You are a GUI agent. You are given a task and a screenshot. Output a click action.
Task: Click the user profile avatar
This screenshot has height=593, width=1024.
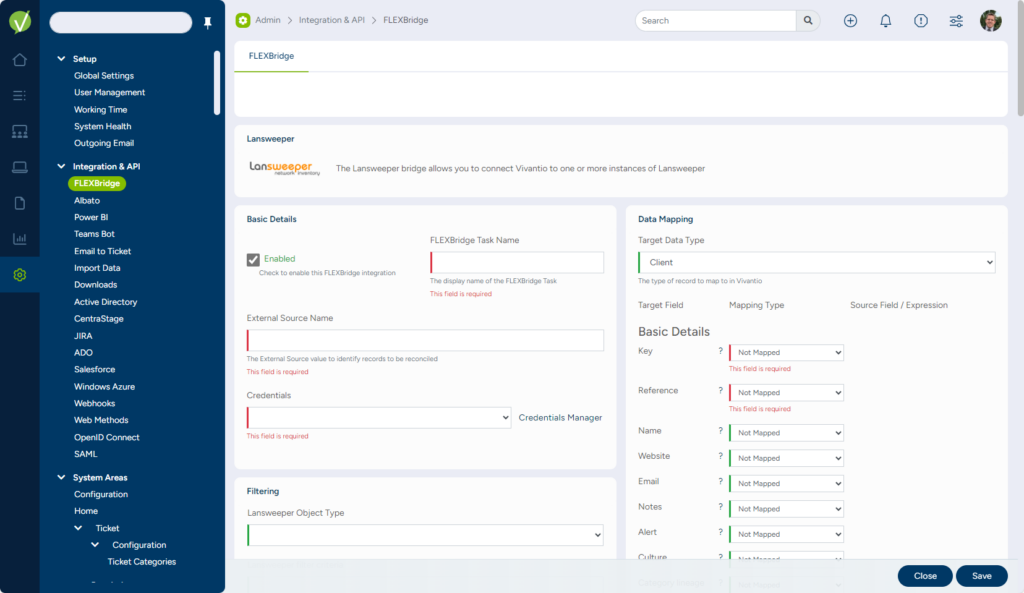[x=990, y=21]
